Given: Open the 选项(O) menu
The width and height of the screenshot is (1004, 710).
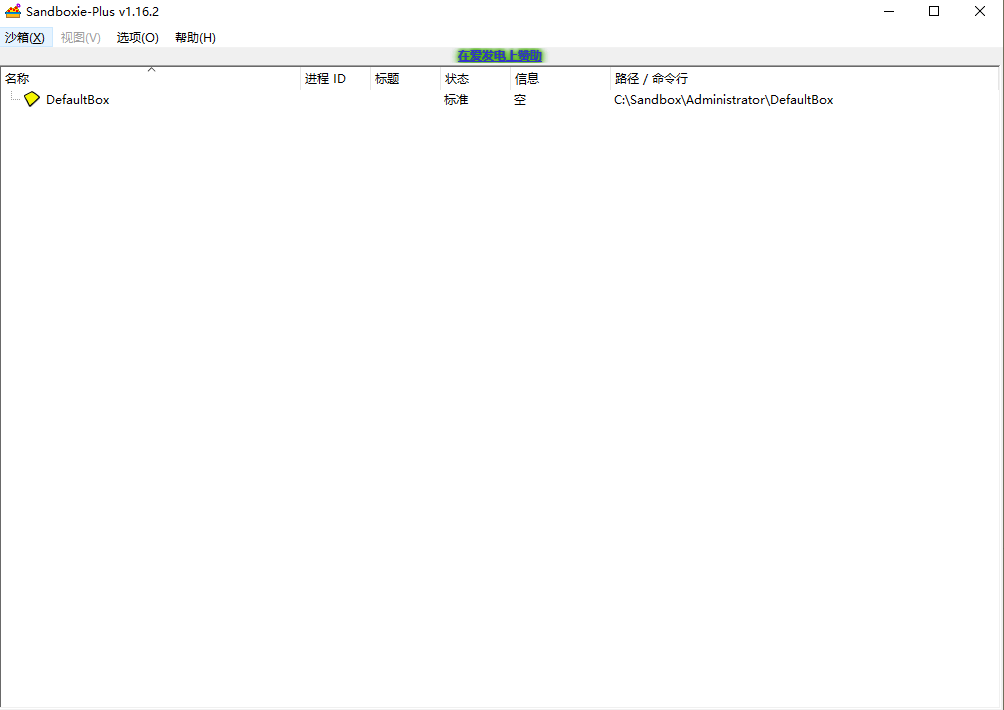Looking at the screenshot, I should point(138,37).
